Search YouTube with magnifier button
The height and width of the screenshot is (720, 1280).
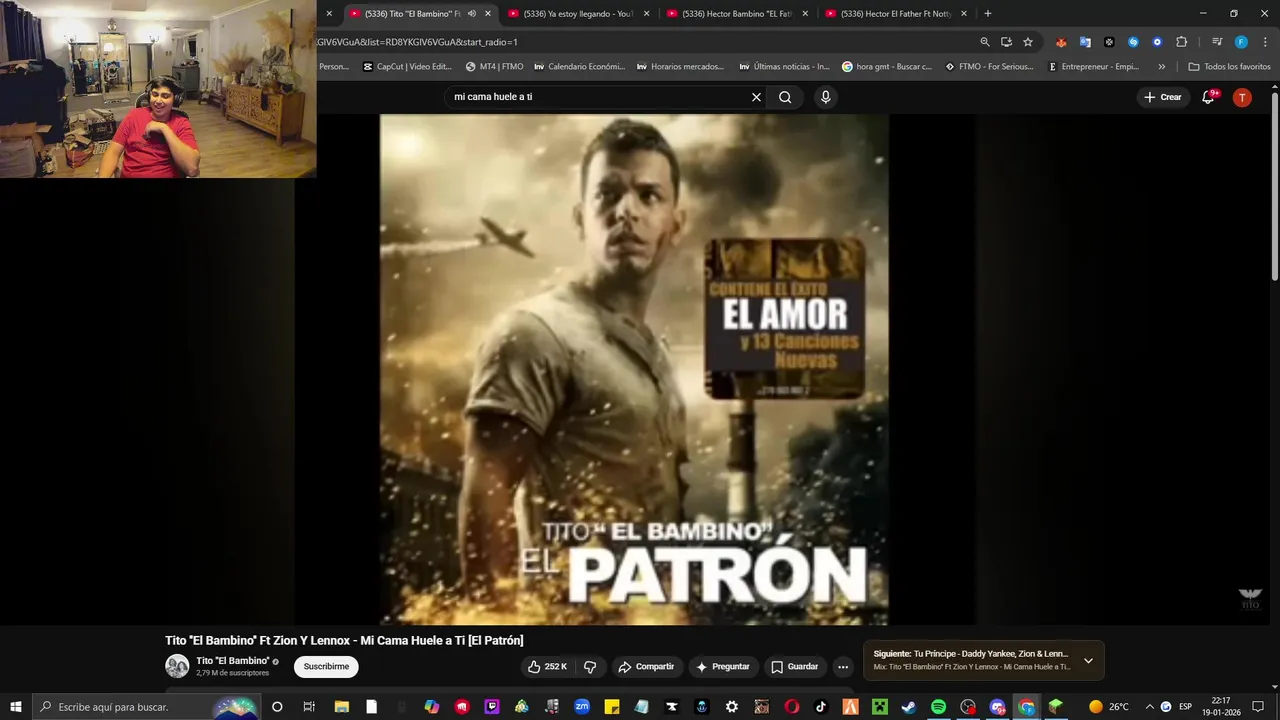785,97
